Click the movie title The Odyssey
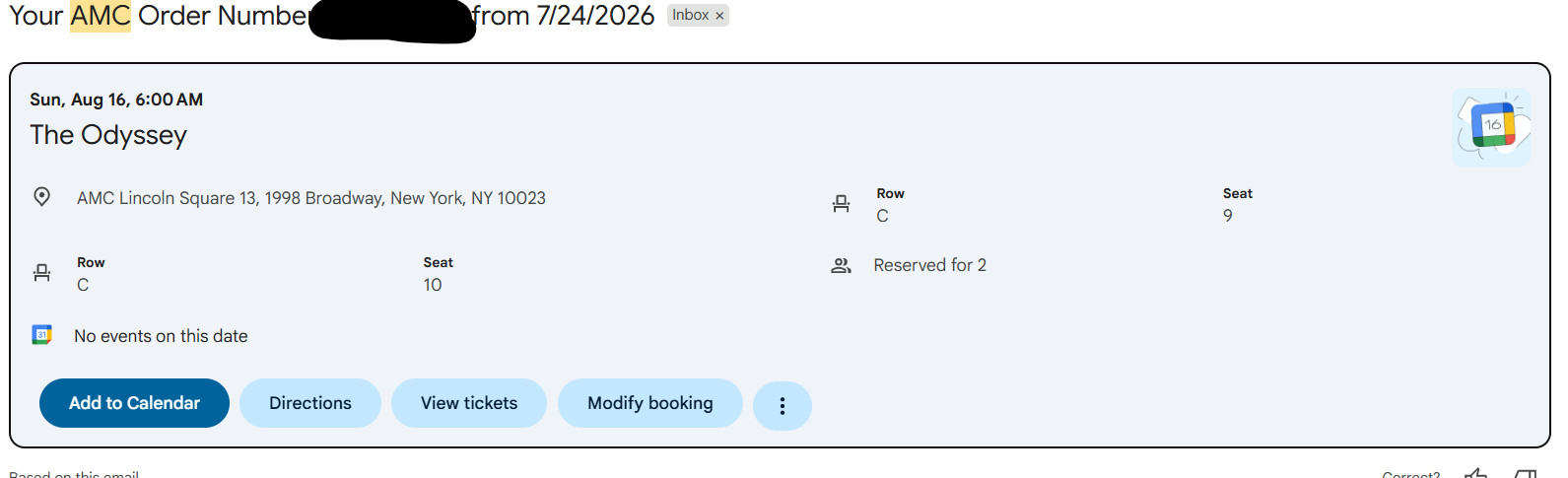1568x478 pixels. pyautogui.click(x=108, y=135)
